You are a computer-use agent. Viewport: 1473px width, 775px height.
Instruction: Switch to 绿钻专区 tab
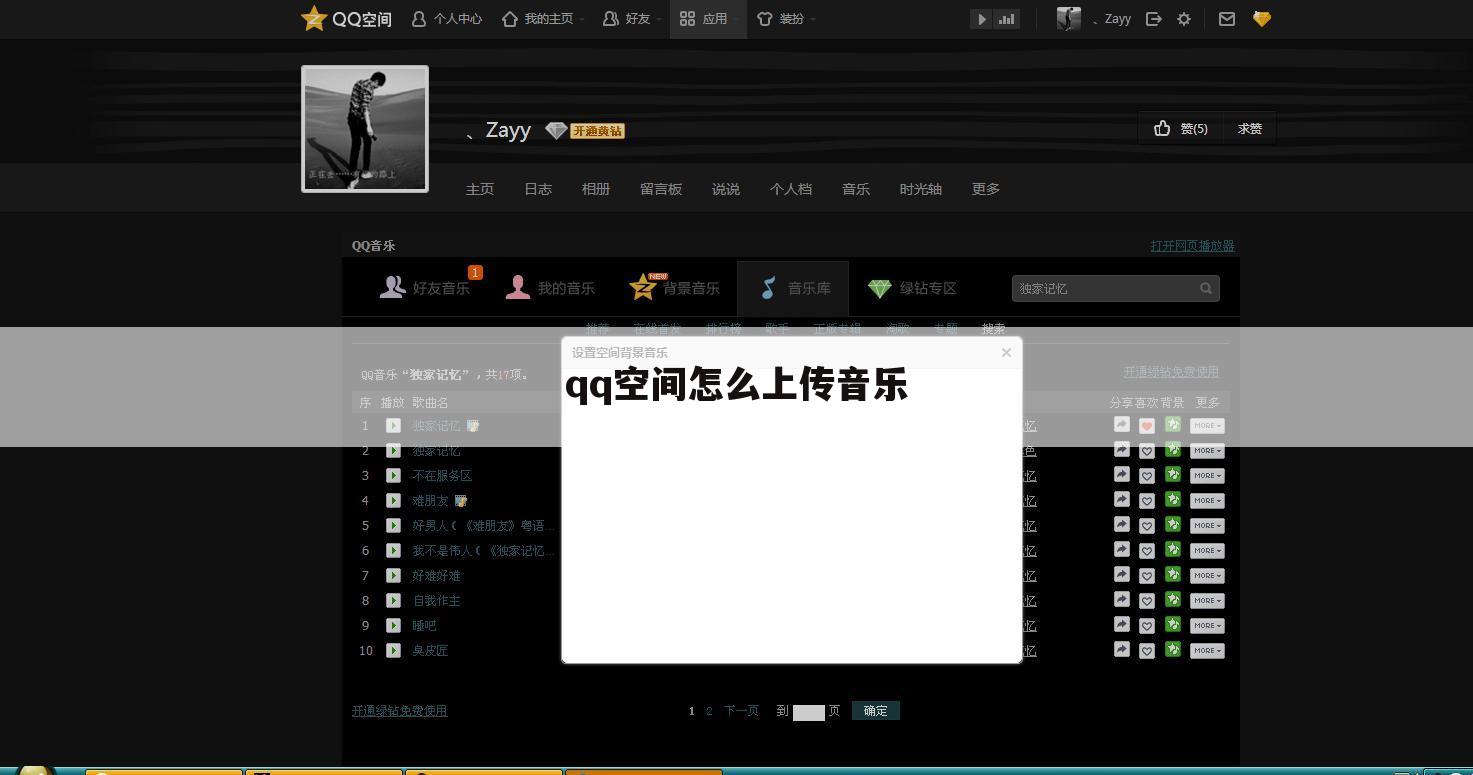click(912, 288)
